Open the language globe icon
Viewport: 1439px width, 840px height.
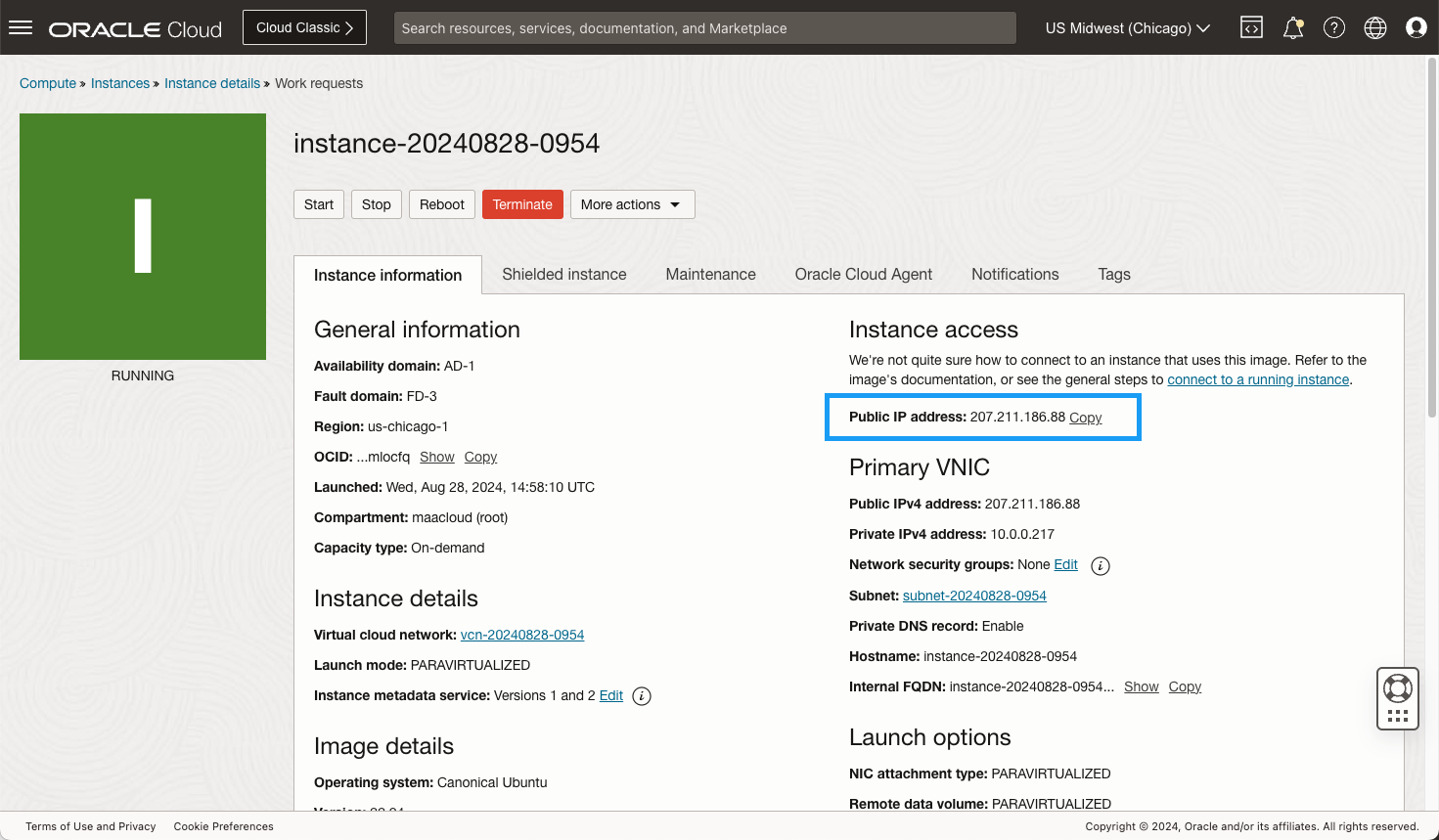[x=1374, y=28]
